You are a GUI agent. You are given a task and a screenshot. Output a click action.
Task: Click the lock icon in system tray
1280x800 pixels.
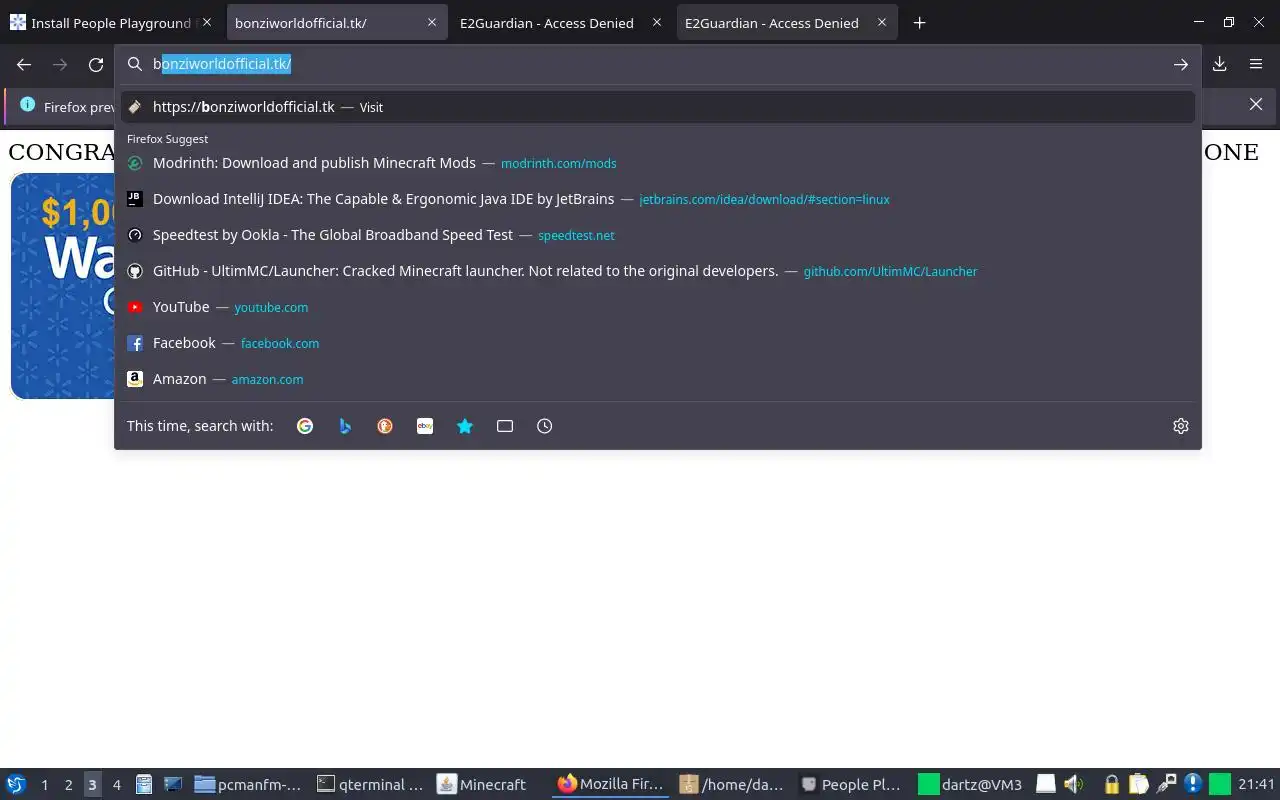[x=1111, y=784]
